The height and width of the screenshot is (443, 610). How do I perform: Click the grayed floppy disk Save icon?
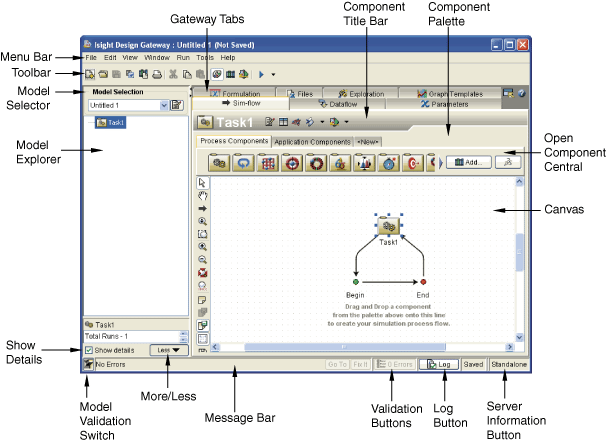(116, 74)
